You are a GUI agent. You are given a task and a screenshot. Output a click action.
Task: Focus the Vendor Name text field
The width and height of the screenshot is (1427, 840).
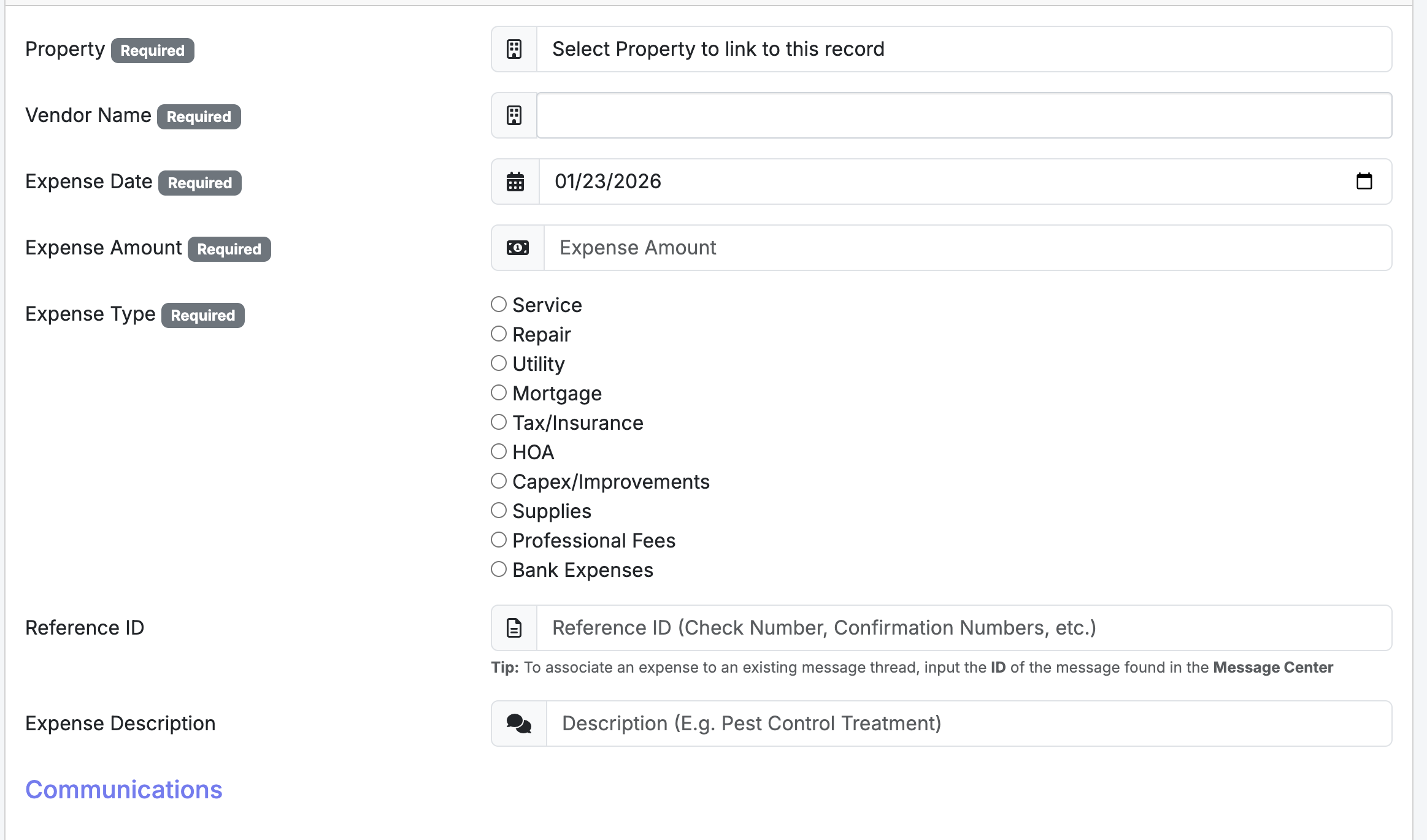963,115
